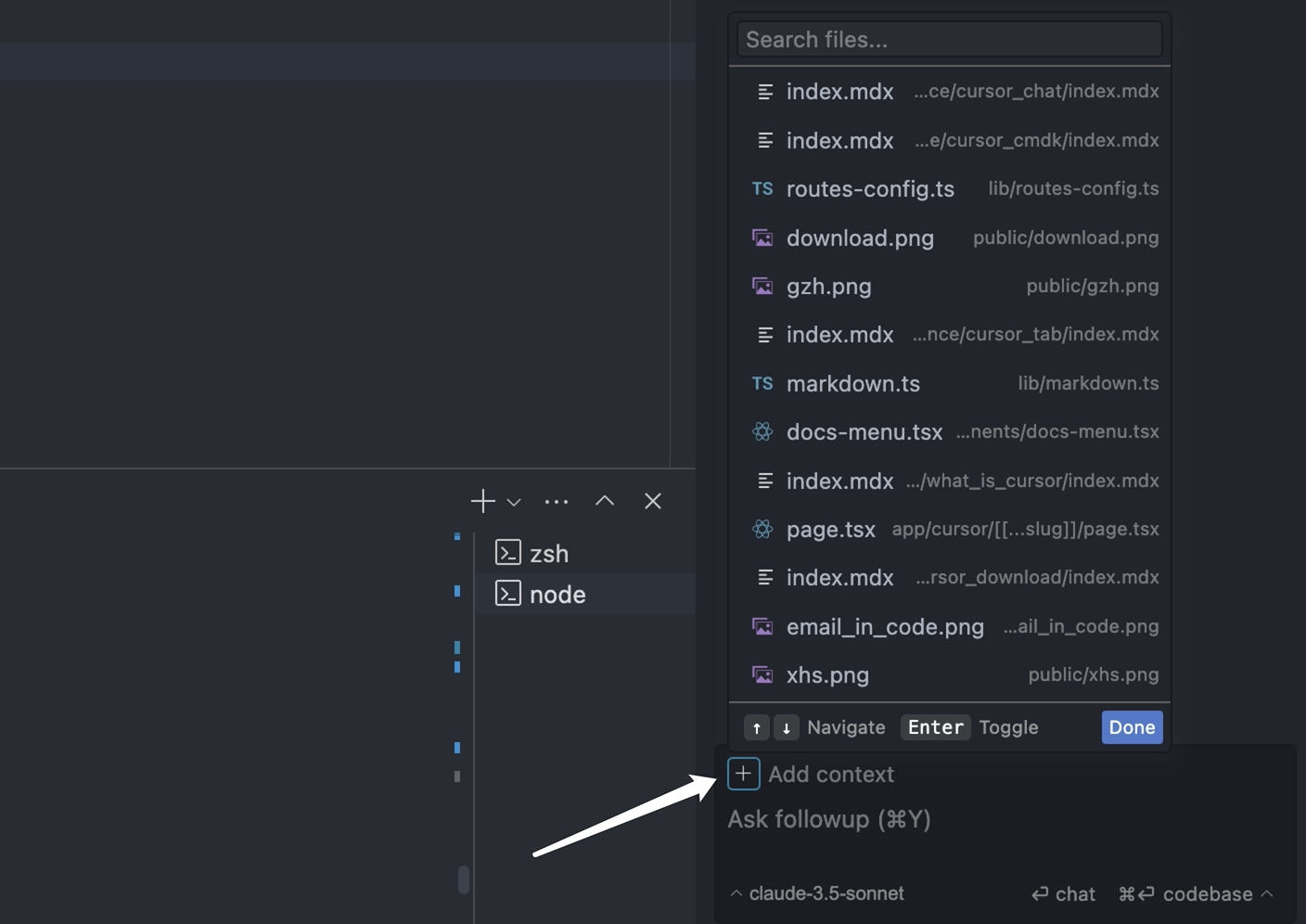The width and height of the screenshot is (1306, 924).
Task: Click the path public/download.png
Action: [1066, 237]
